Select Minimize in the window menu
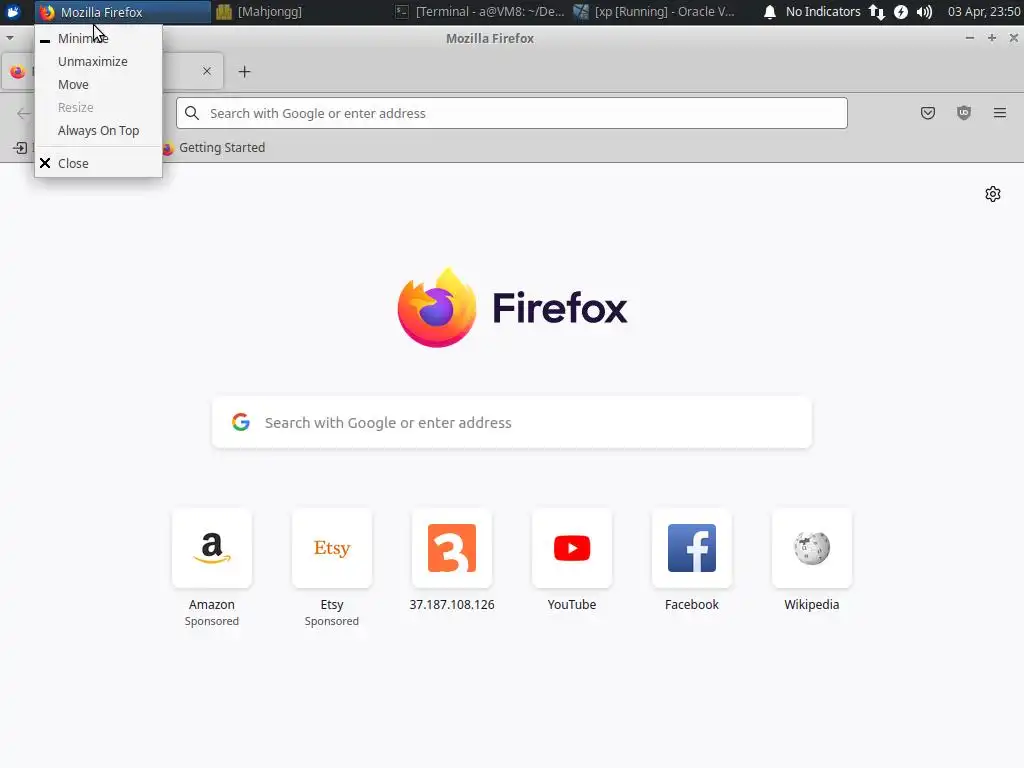 pos(98,39)
